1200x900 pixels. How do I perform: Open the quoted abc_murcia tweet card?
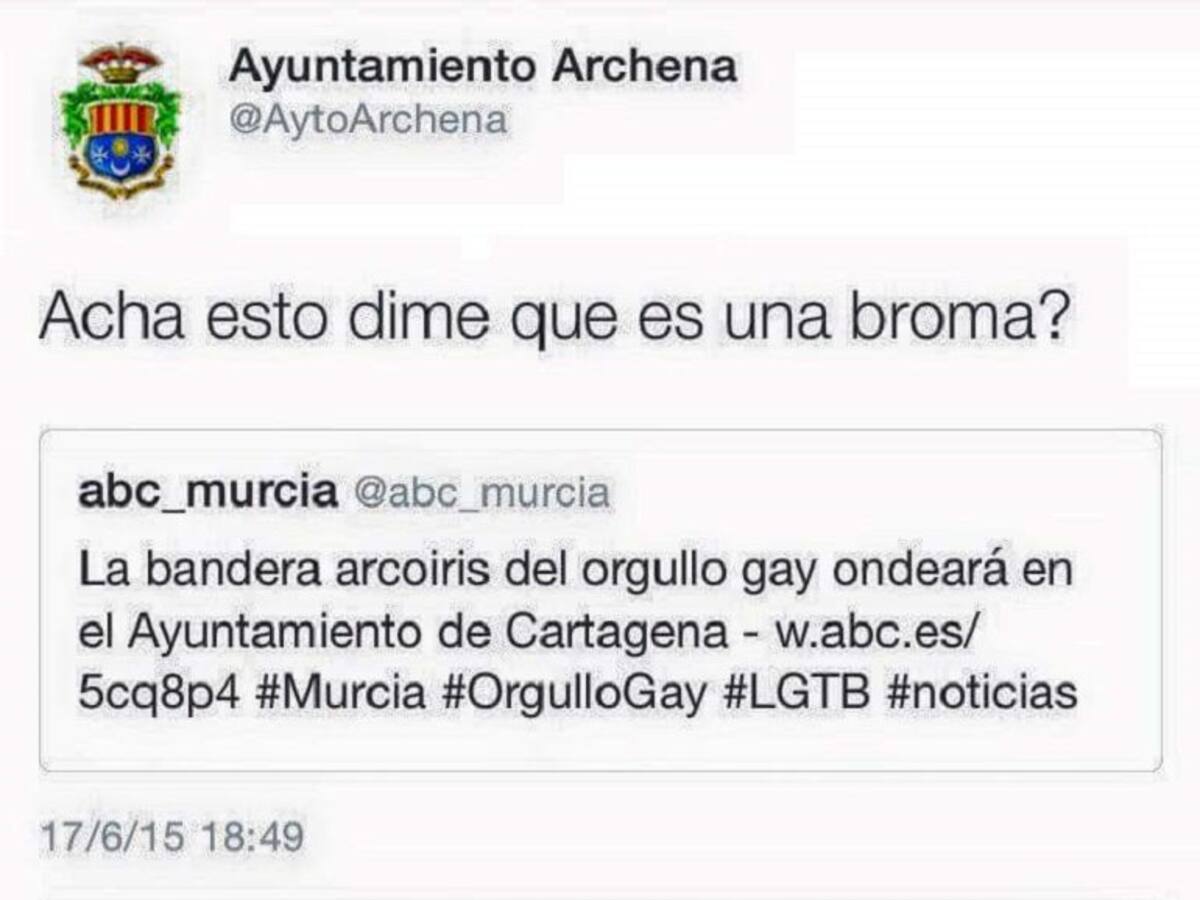pos(600,600)
